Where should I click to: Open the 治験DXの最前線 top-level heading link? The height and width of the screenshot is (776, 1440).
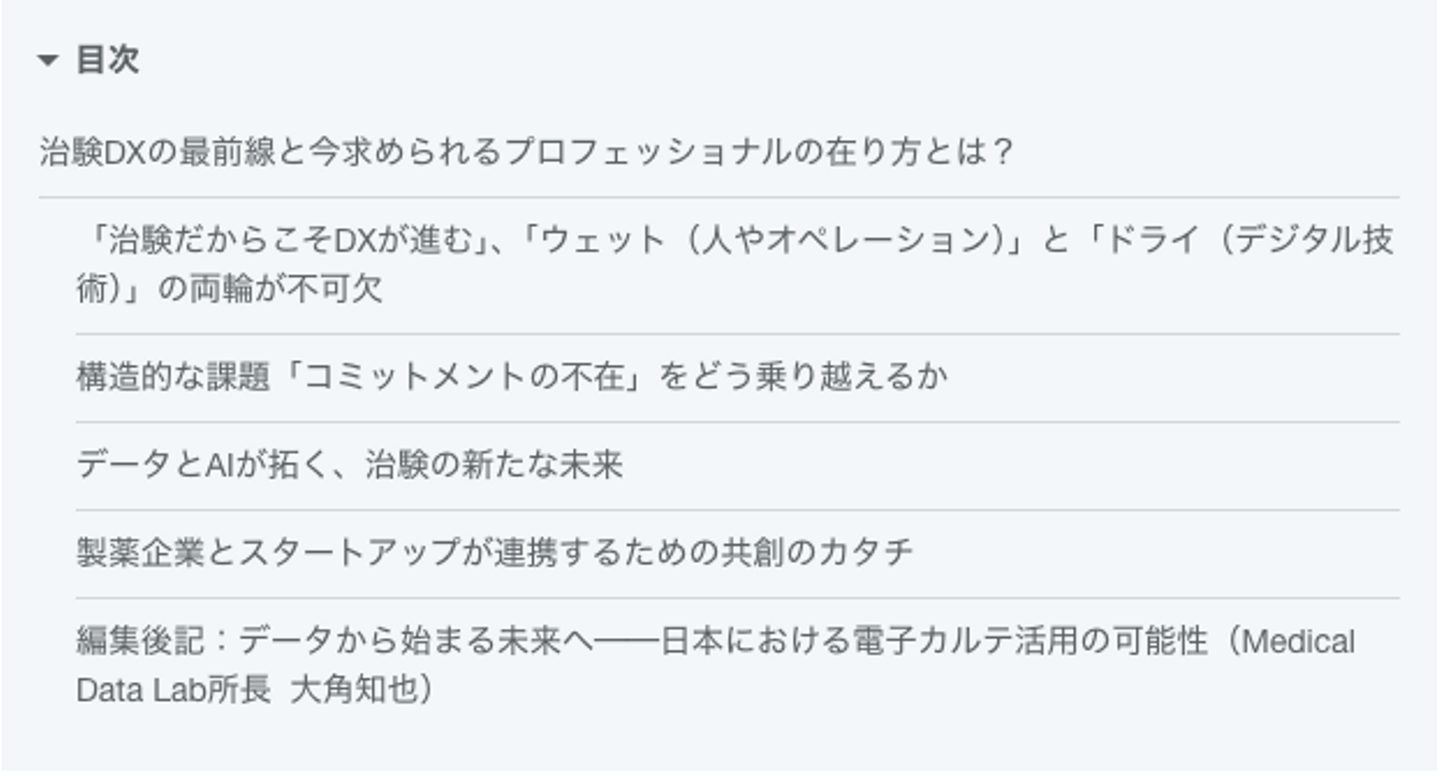527,152
